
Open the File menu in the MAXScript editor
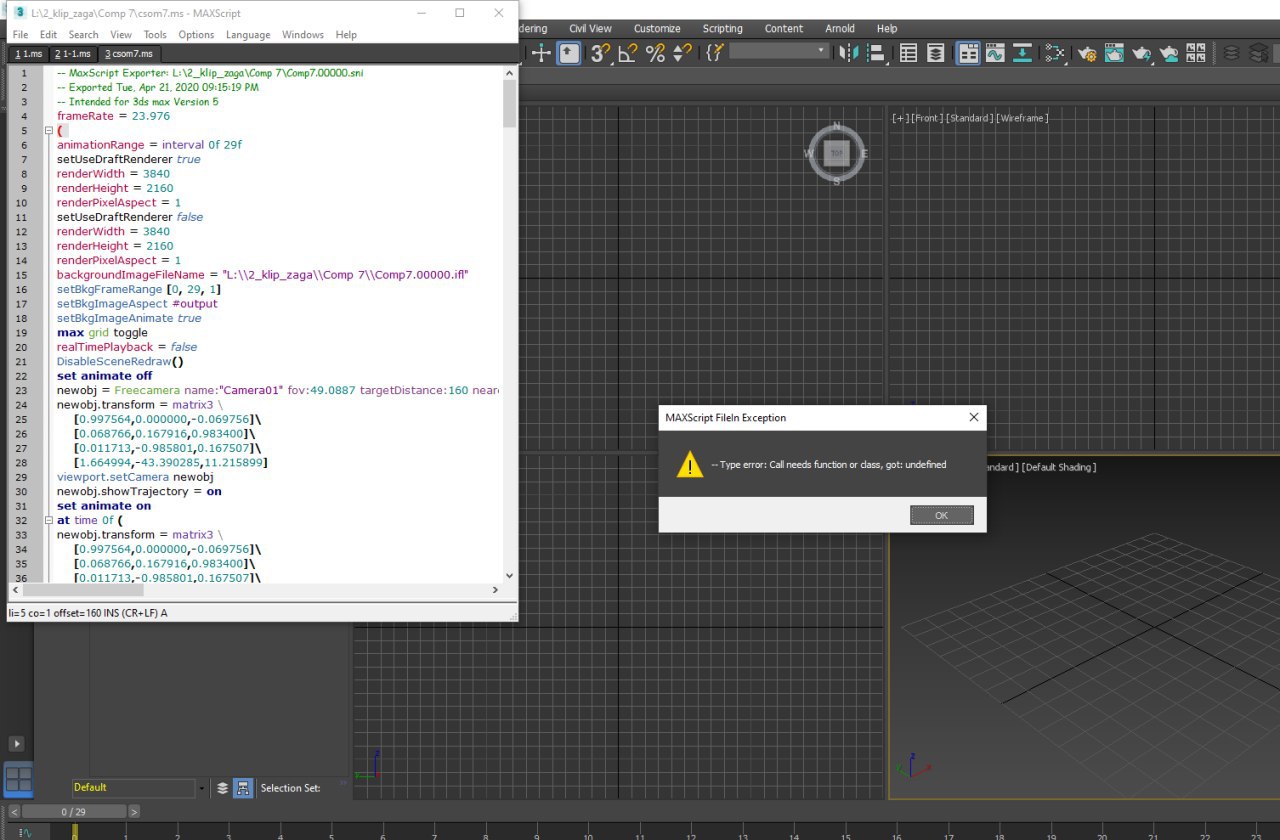click(20, 34)
